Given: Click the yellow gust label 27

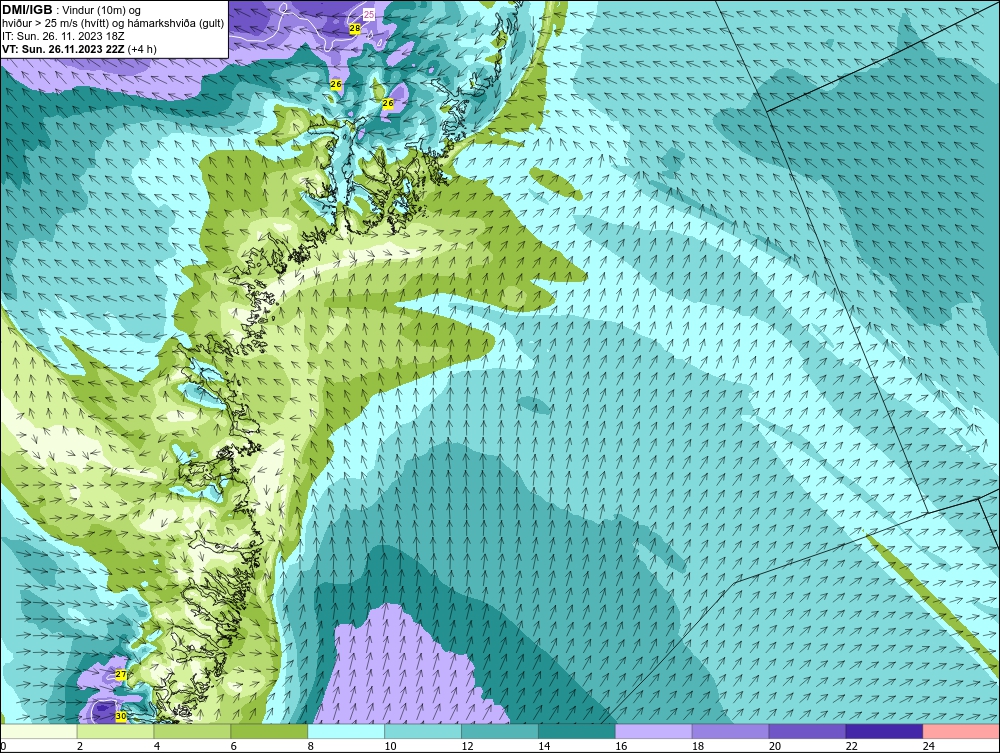Looking at the screenshot, I should (121, 675).
